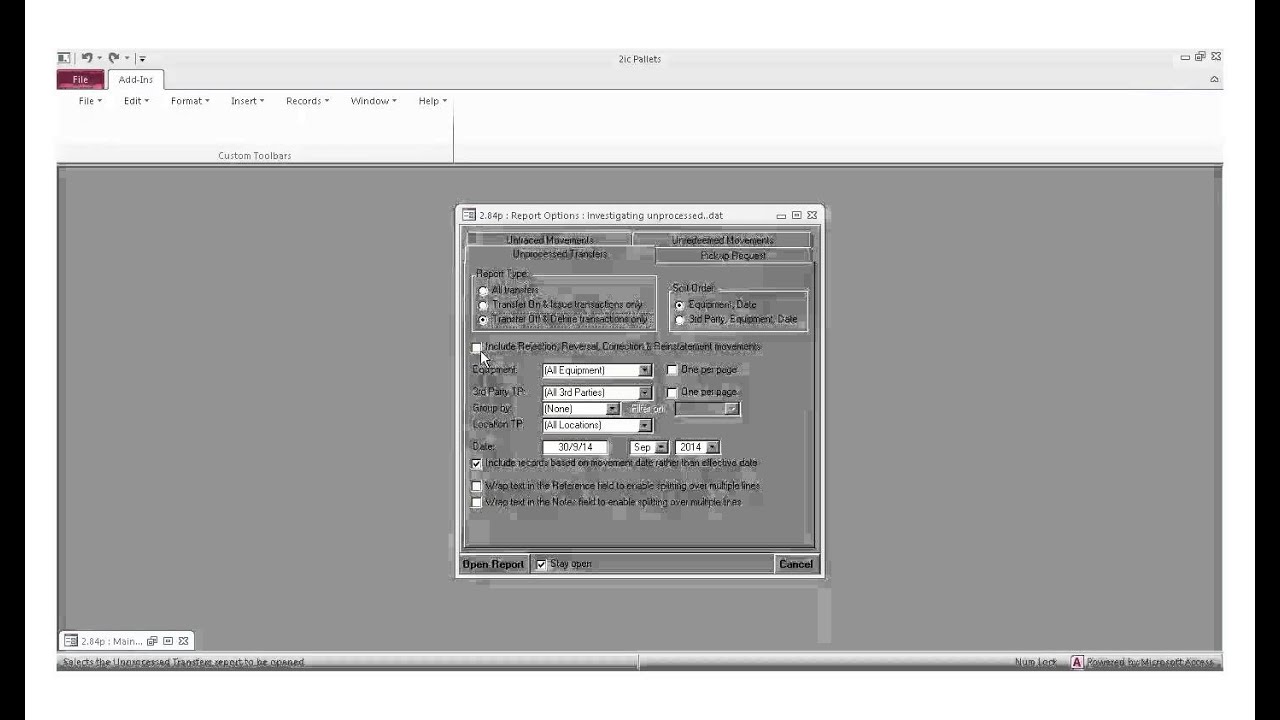1280x720 pixels.
Task: Sort by 3rd Party, Equipment, Date
Action: [680, 320]
